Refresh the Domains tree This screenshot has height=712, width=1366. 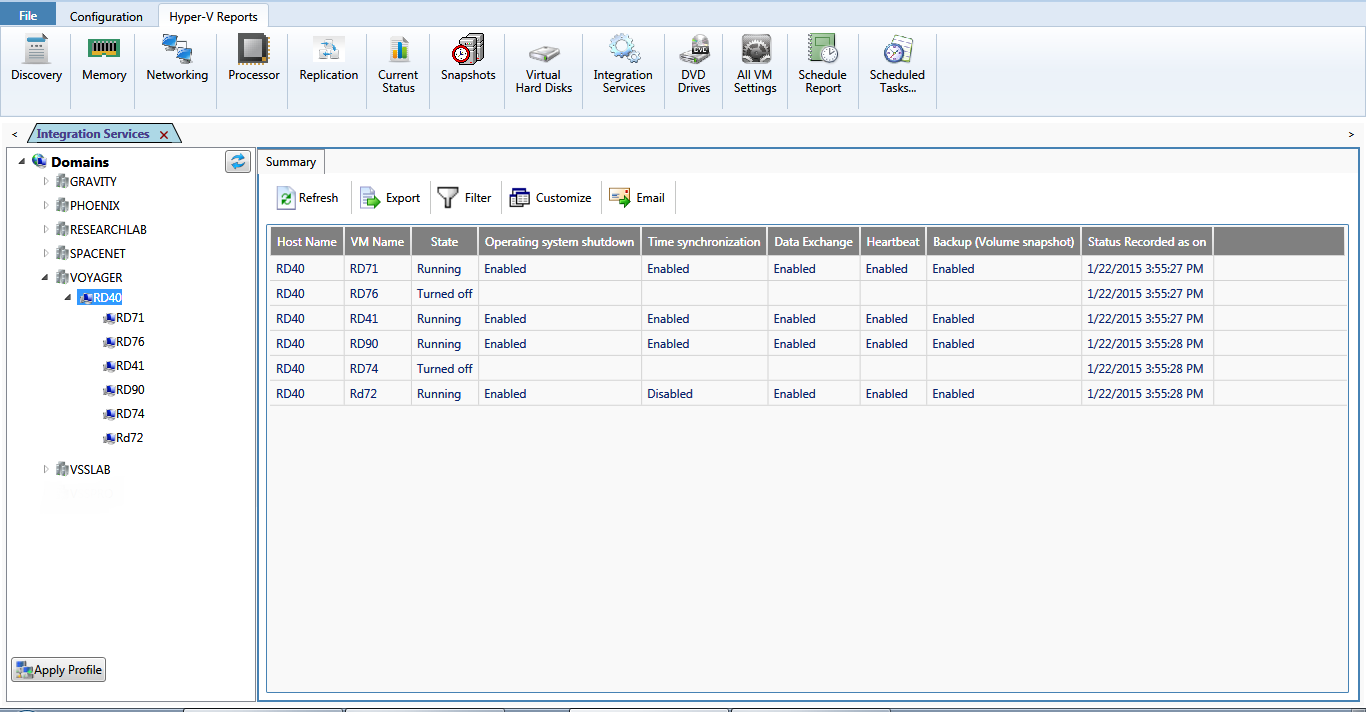pos(238,161)
